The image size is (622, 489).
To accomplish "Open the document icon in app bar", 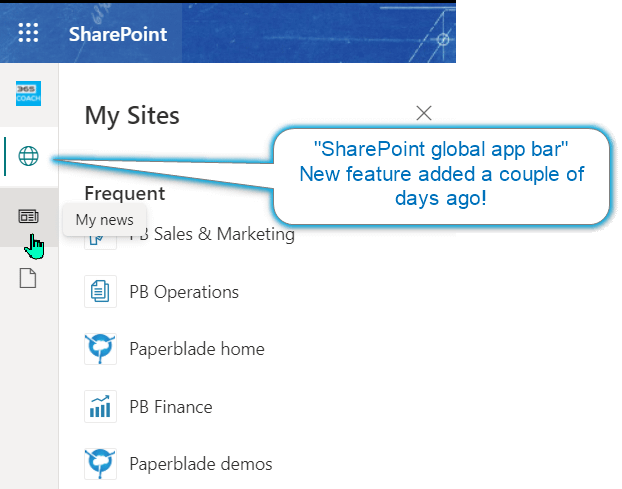I will click(29, 278).
